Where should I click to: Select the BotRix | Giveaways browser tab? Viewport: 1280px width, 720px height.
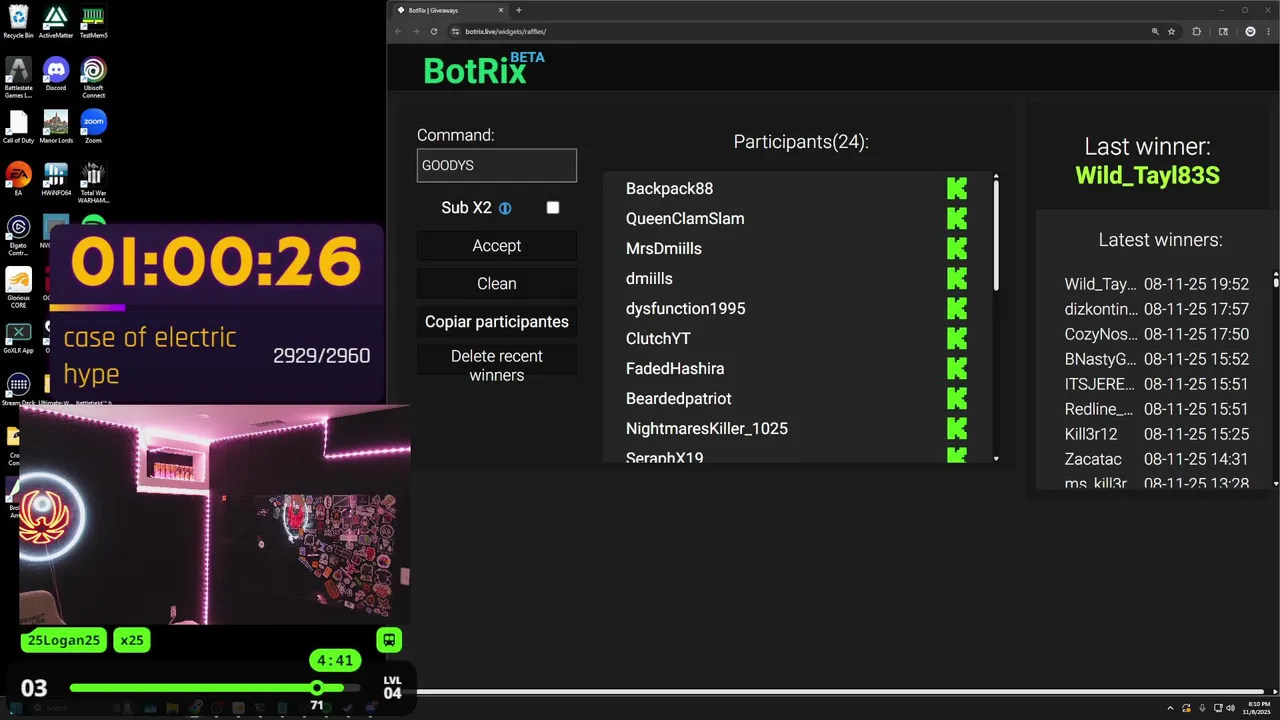[x=450, y=10]
